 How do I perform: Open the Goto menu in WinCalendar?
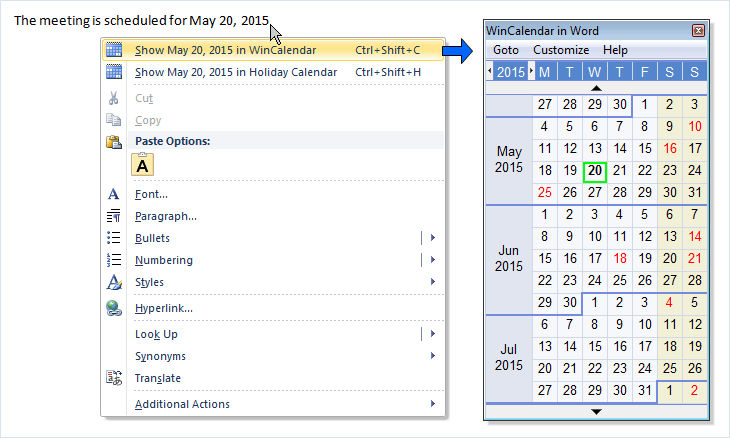click(x=506, y=50)
